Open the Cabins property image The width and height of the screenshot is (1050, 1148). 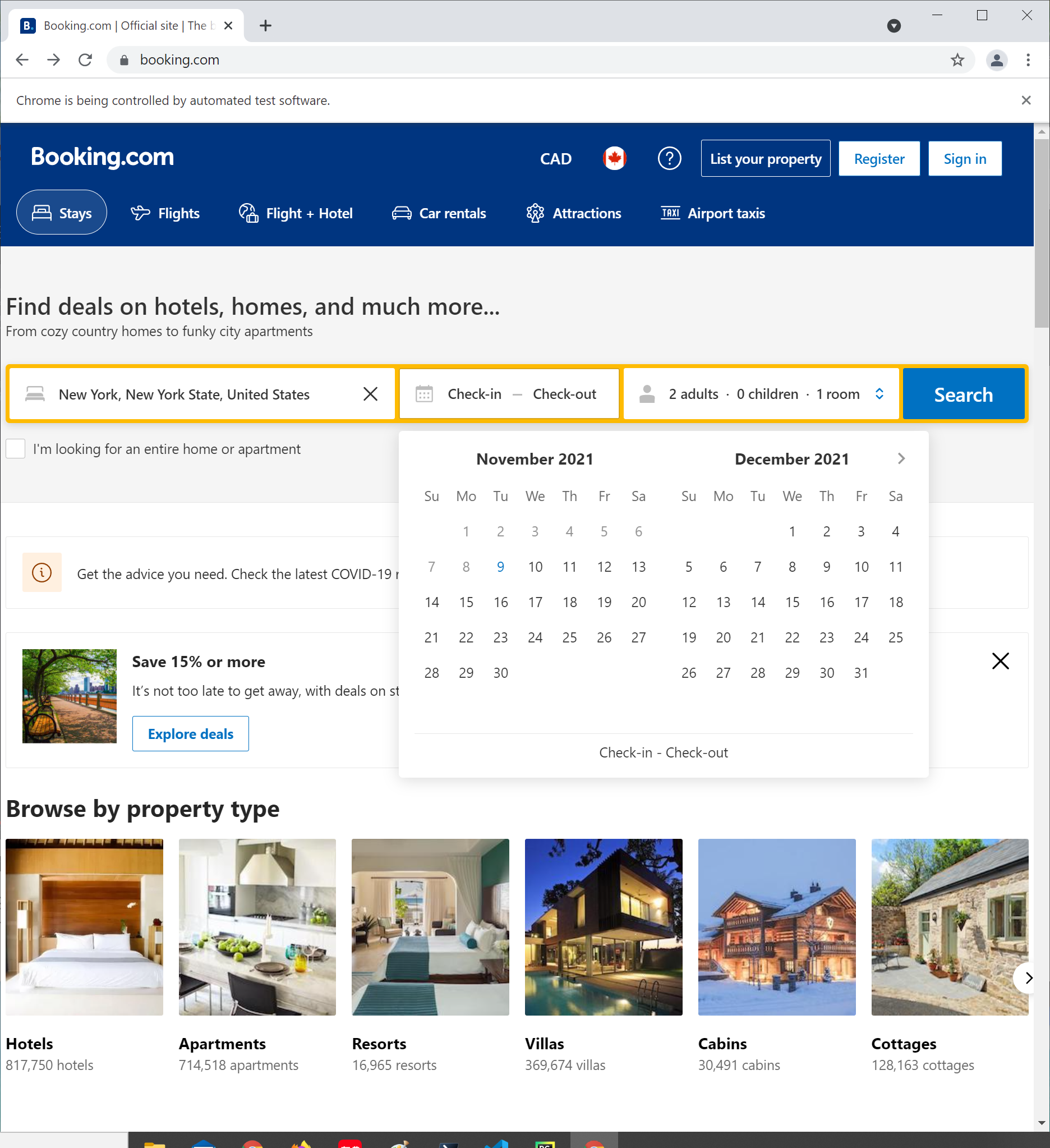(777, 926)
